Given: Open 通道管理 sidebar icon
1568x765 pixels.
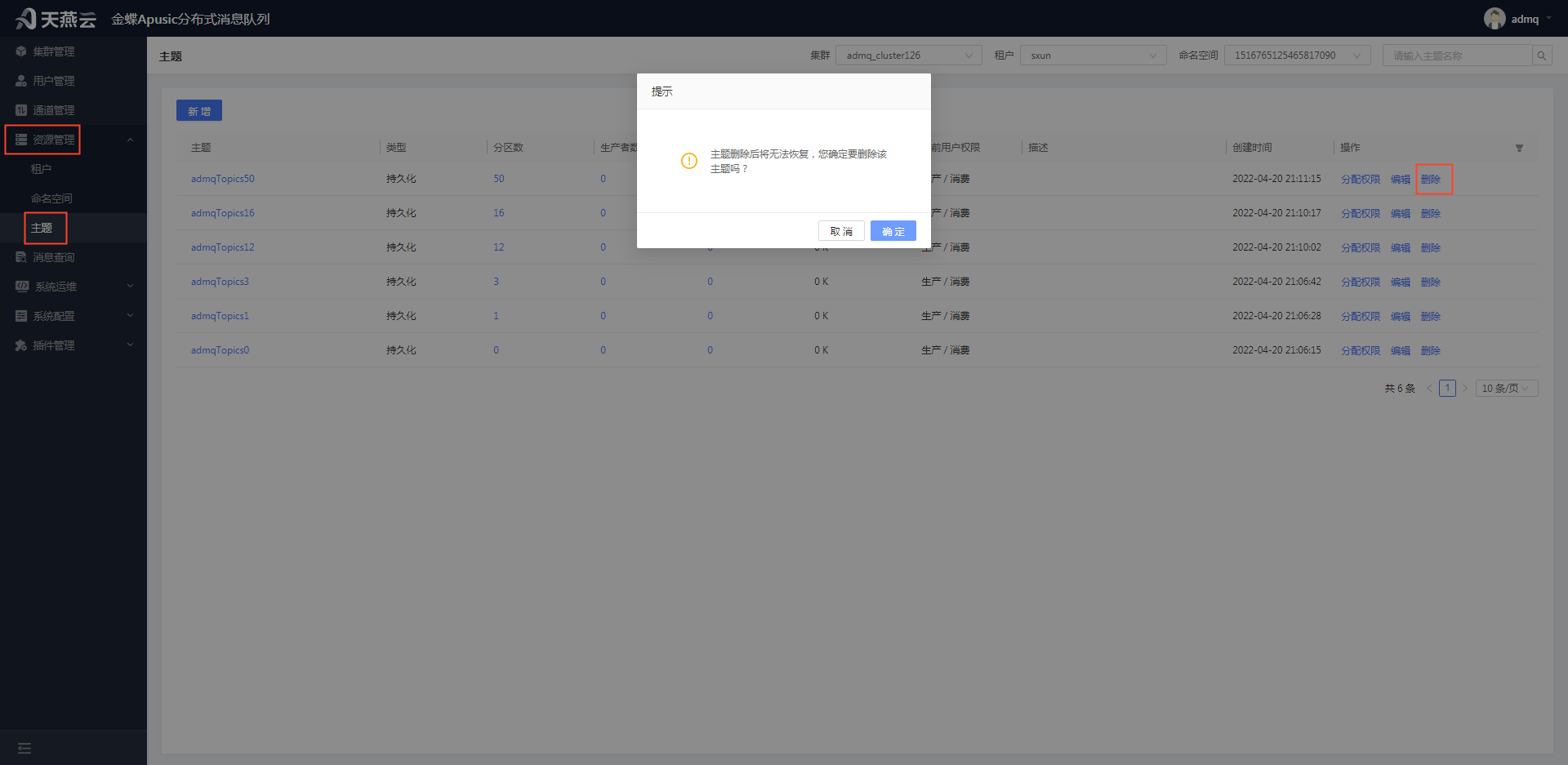Looking at the screenshot, I should (21, 110).
